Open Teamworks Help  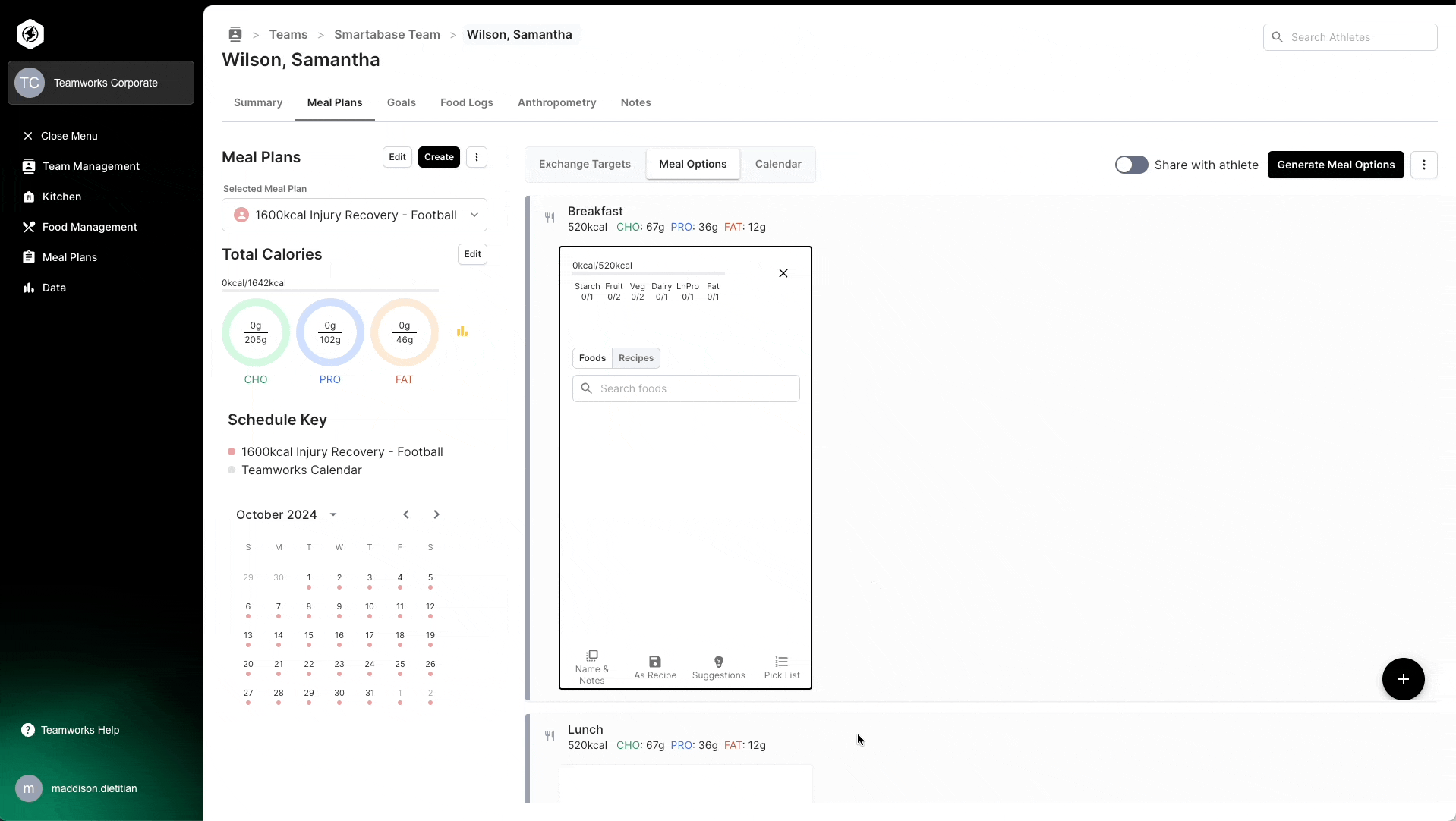click(x=71, y=730)
